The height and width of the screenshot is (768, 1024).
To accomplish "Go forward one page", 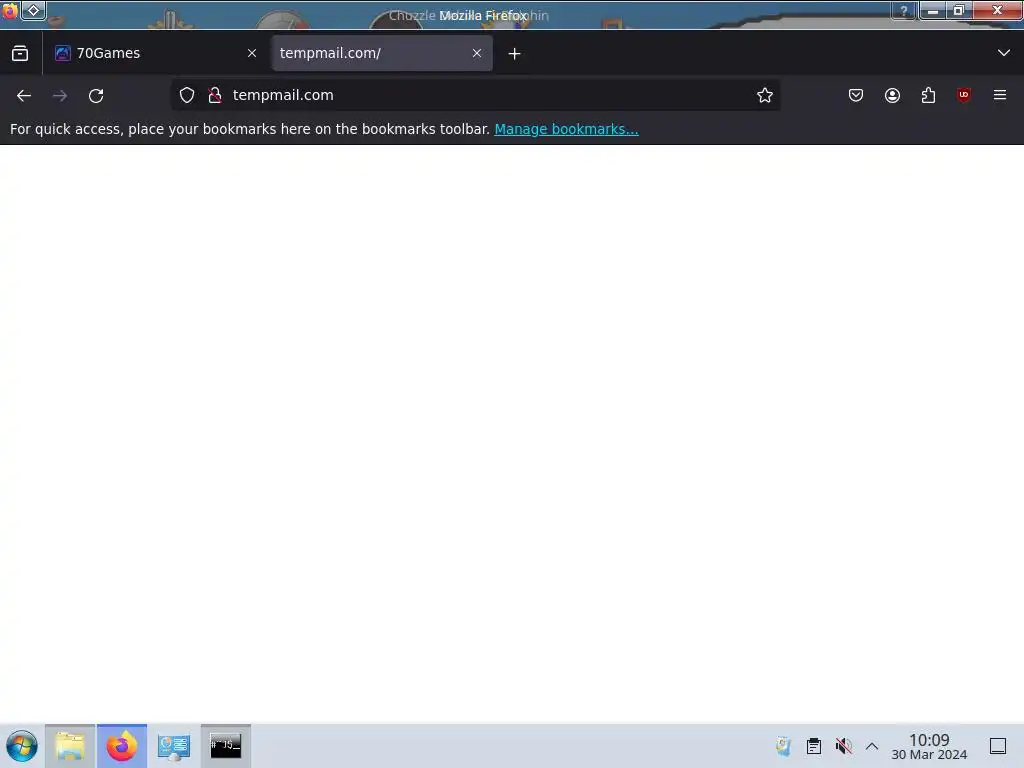I will pyautogui.click(x=60, y=95).
